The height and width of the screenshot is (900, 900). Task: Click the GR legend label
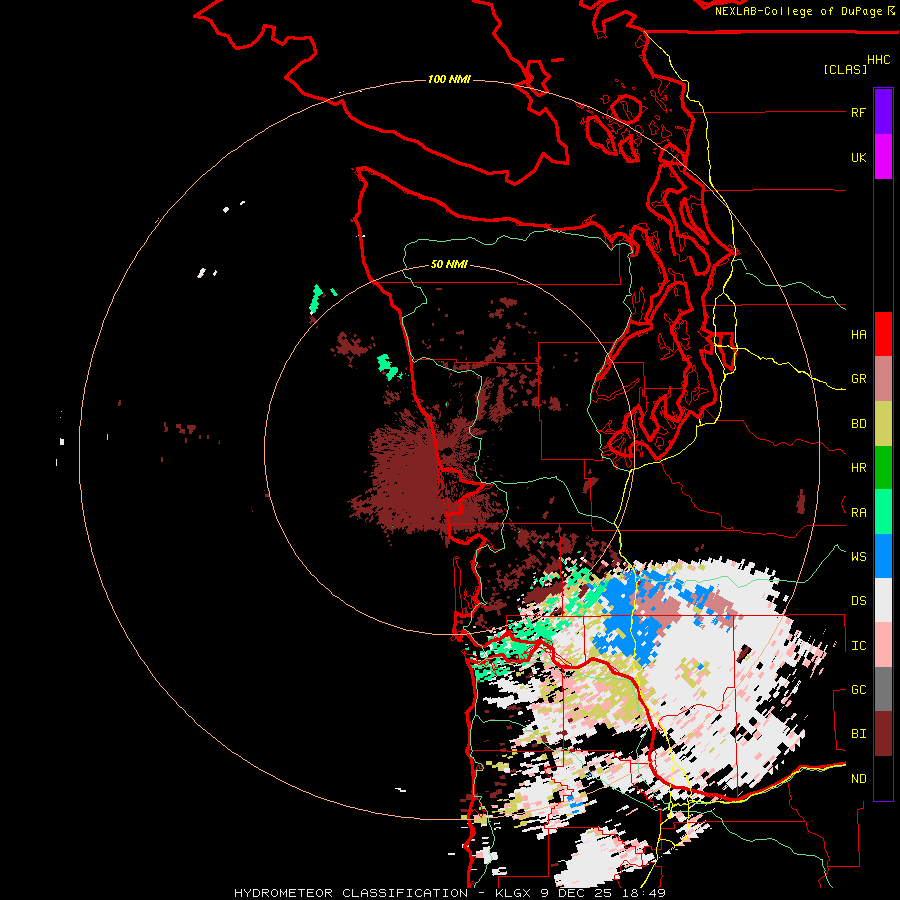pyautogui.click(x=858, y=379)
